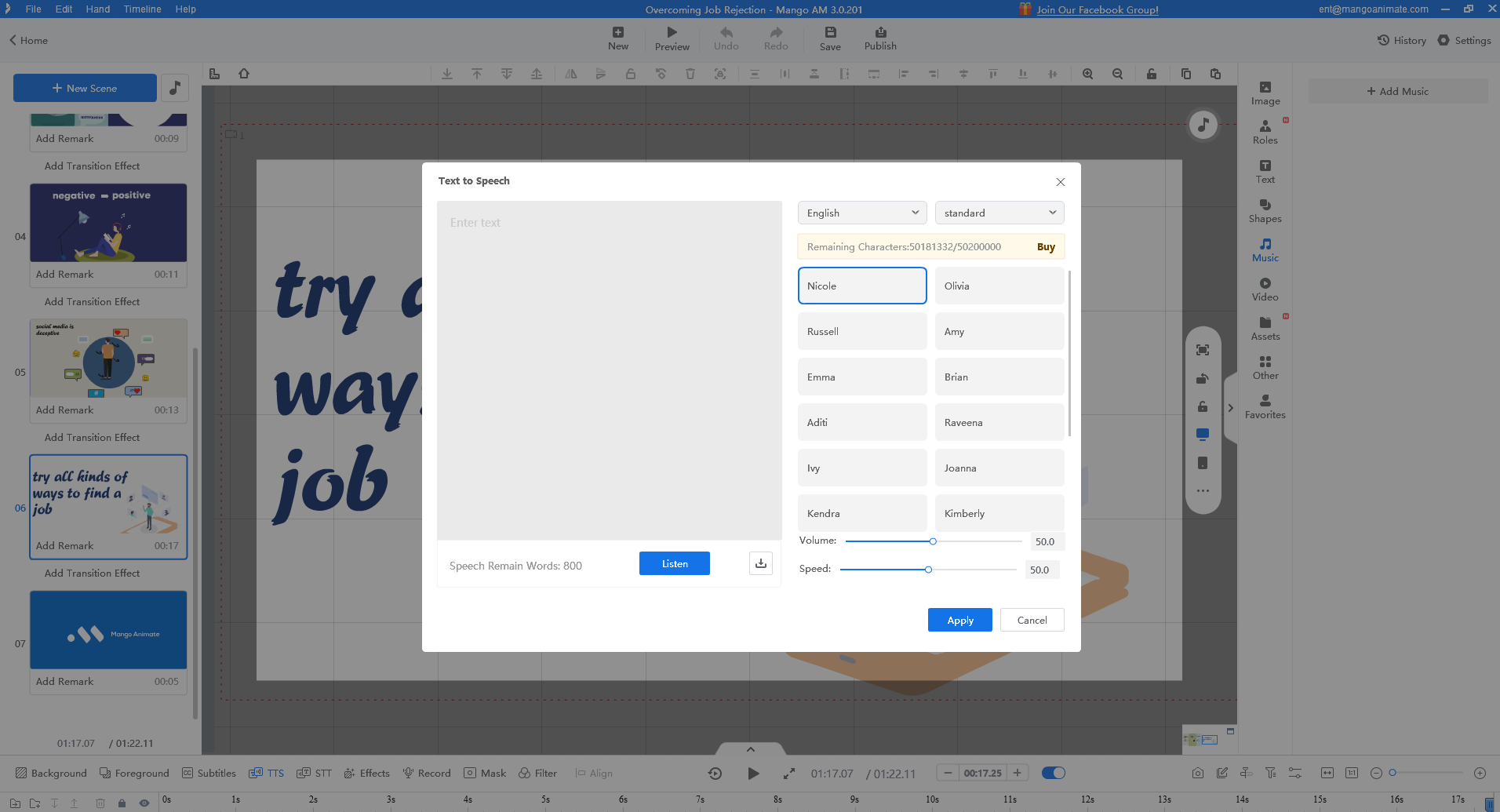Click the Listen button
Viewport: 1500px width, 812px height.
(x=674, y=563)
